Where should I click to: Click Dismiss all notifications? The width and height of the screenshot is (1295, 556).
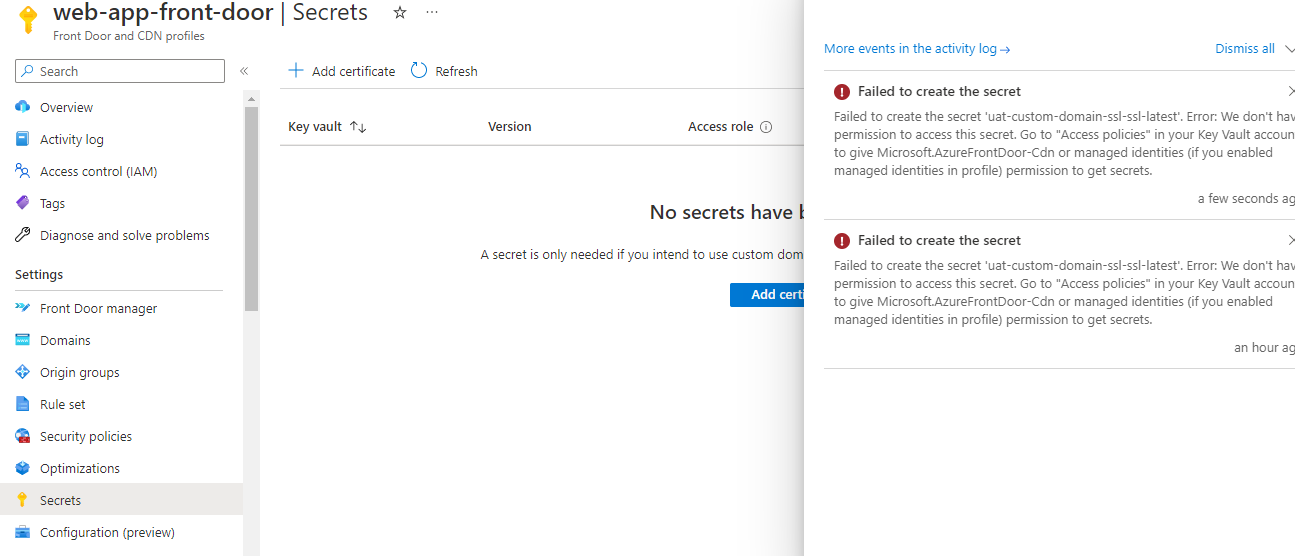point(1245,48)
